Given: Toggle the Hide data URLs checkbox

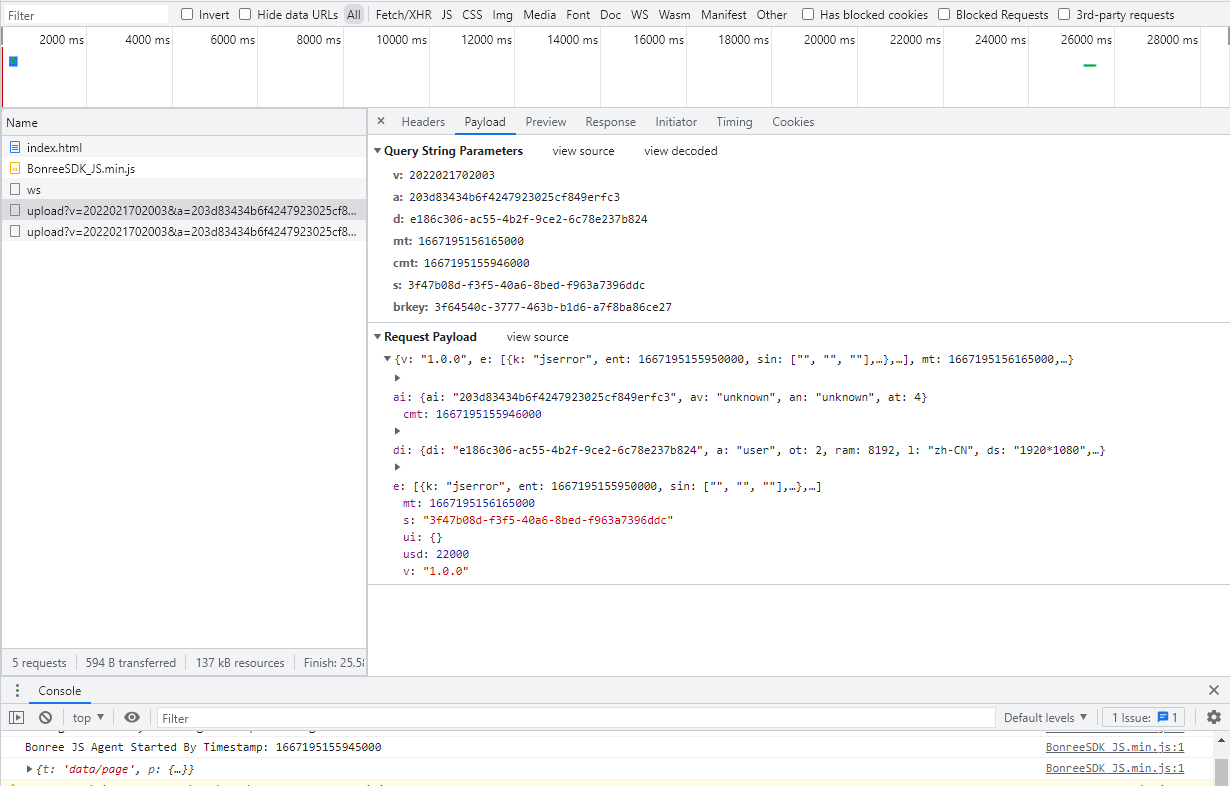Looking at the screenshot, I should coord(245,15).
